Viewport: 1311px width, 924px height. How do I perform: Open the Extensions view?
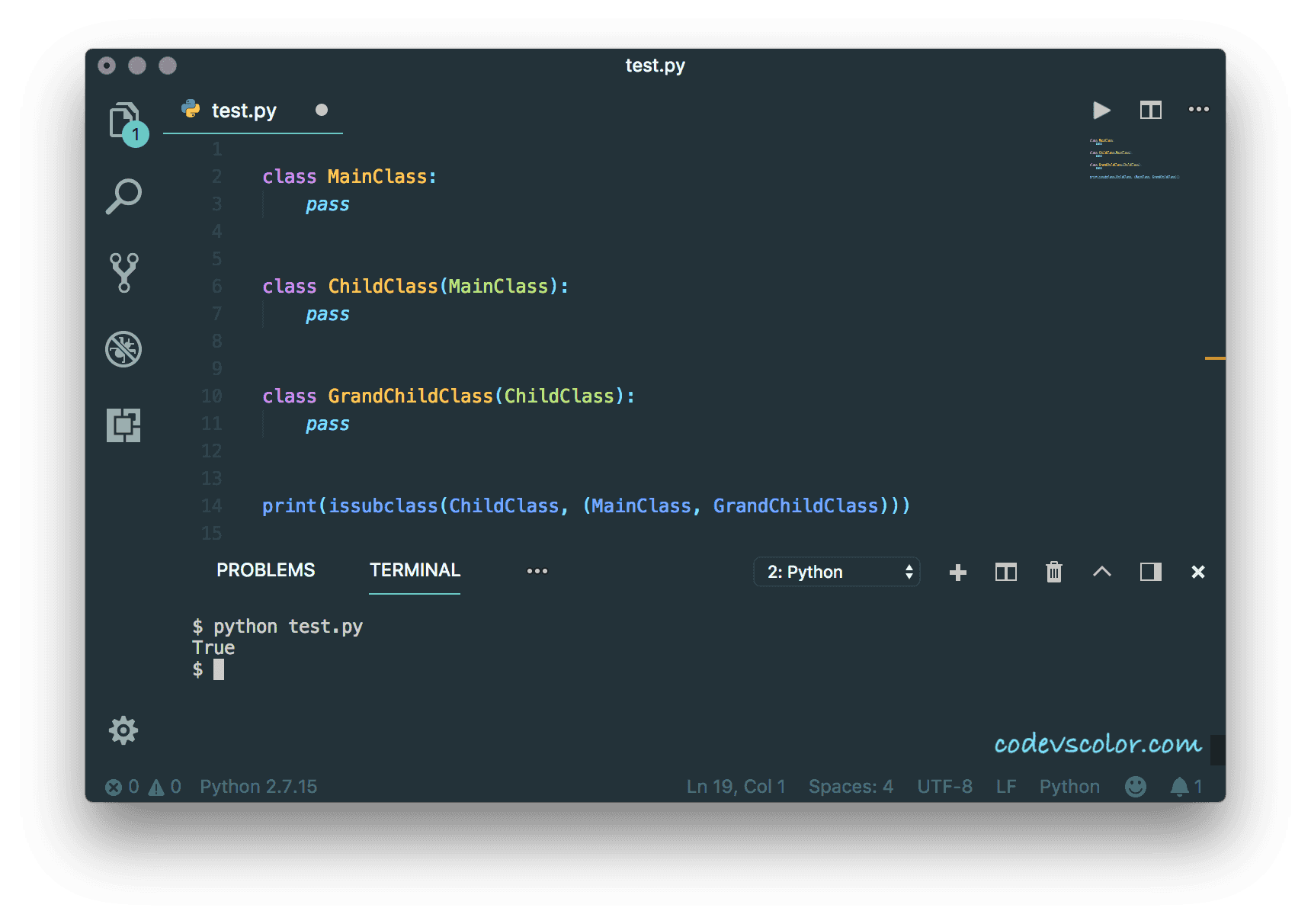coord(123,425)
